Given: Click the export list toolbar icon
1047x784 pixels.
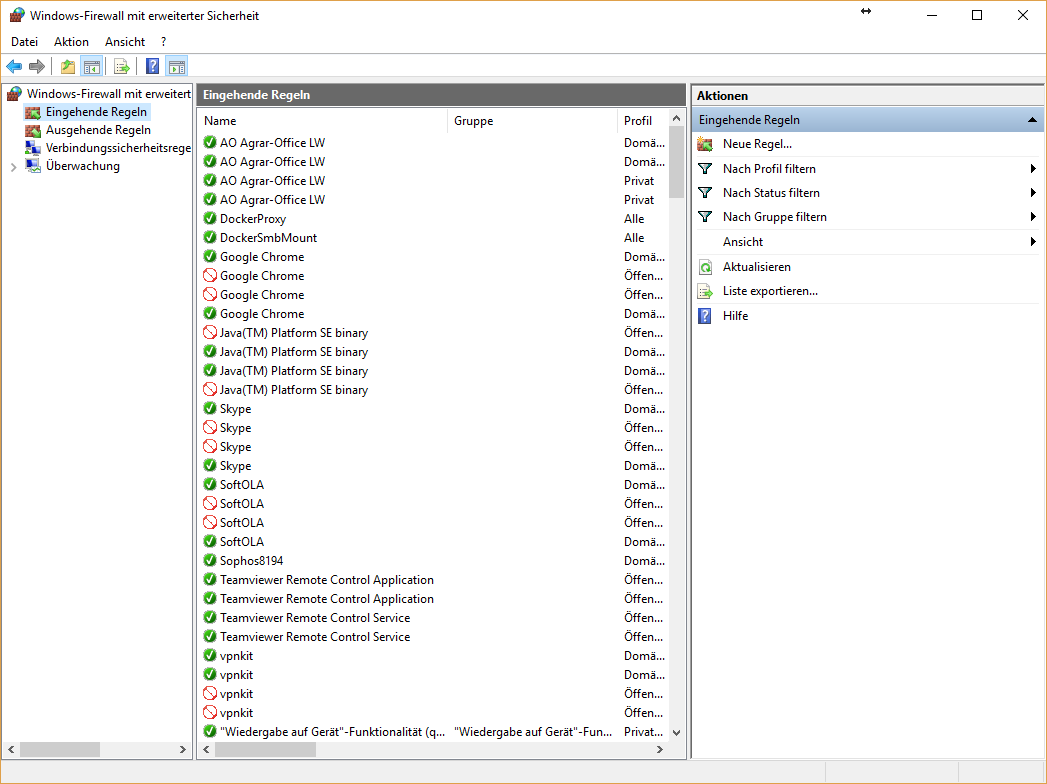Looking at the screenshot, I should (121, 67).
